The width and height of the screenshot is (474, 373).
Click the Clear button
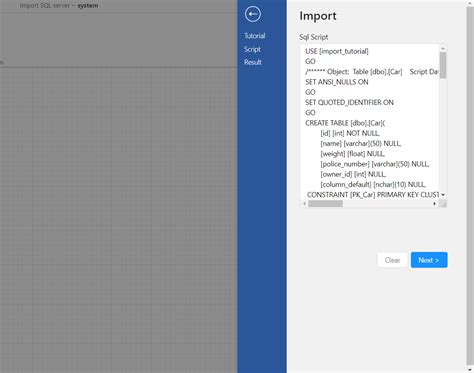point(392,260)
